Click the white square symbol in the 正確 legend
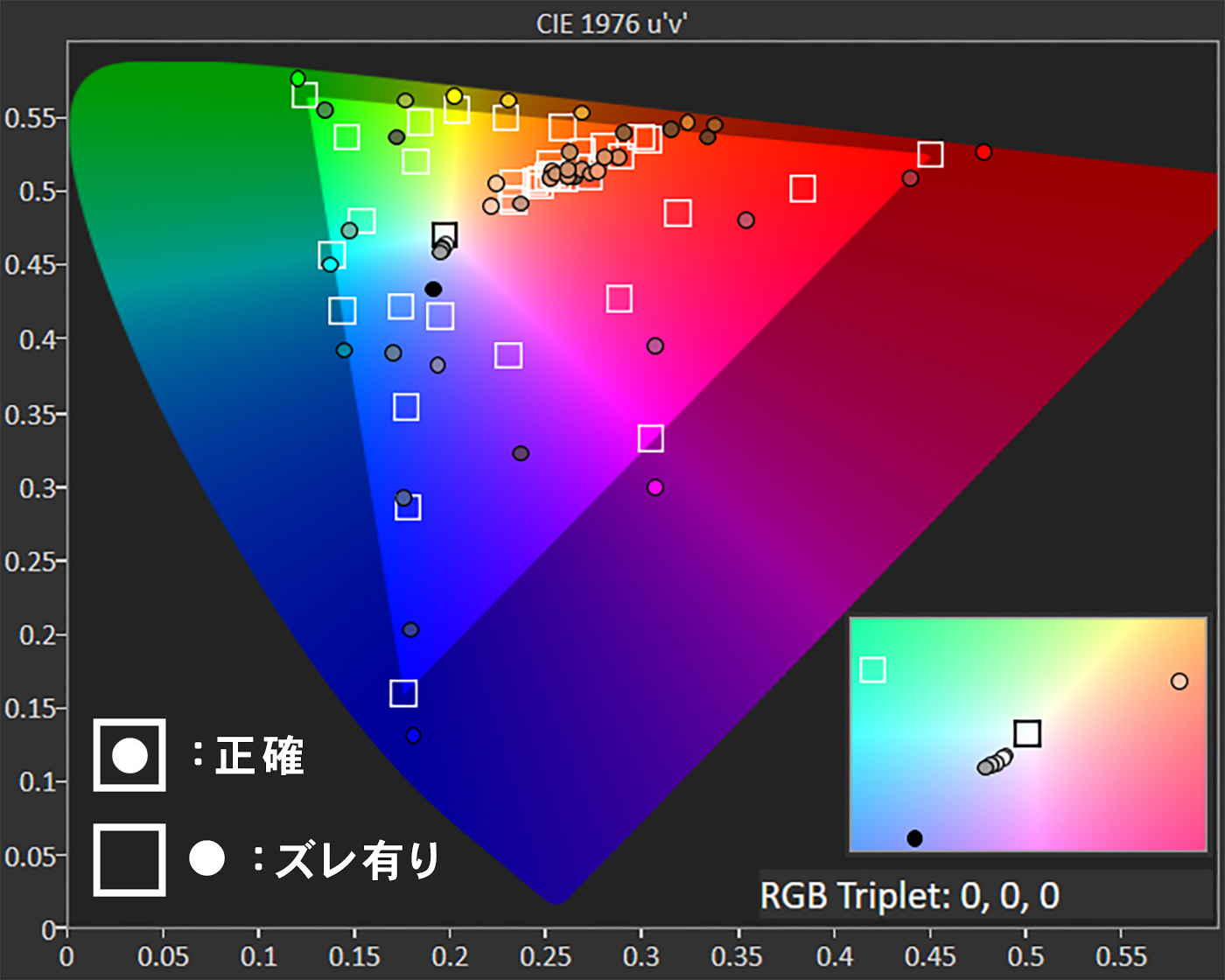 coord(129,757)
